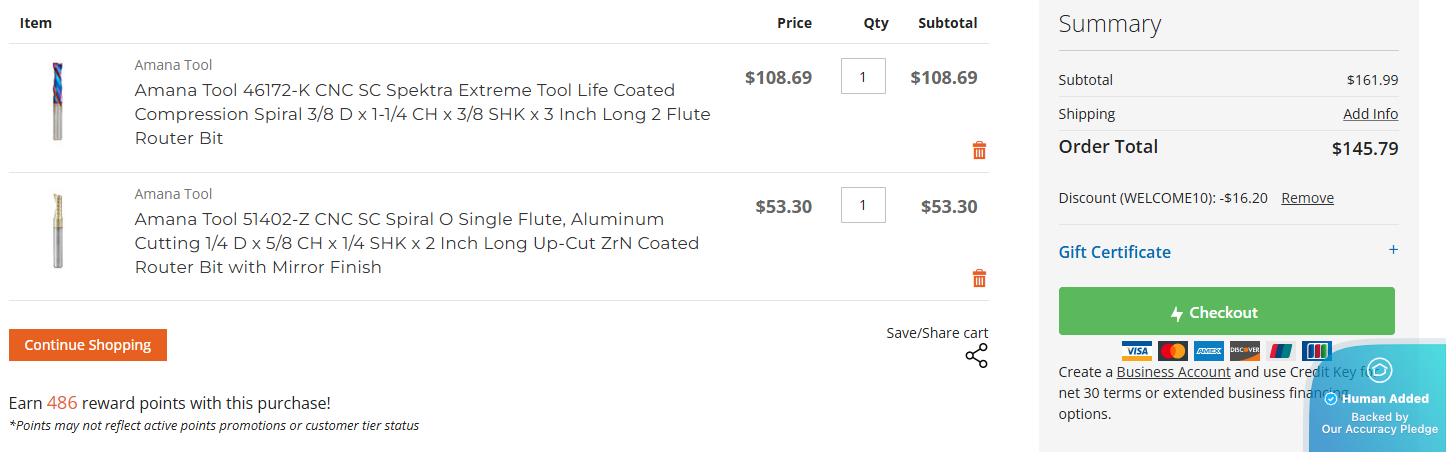The width and height of the screenshot is (1446, 452).
Task: Click the JCB card icon
Action: tap(1316, 351)
